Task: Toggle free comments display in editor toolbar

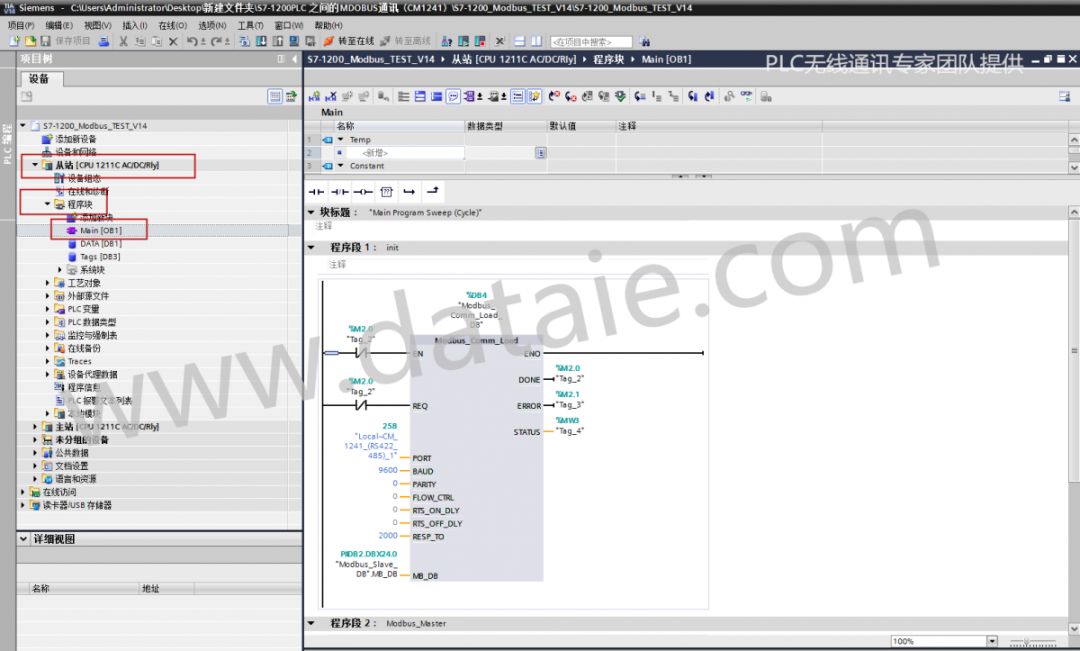Action: [x=453, y=96]
